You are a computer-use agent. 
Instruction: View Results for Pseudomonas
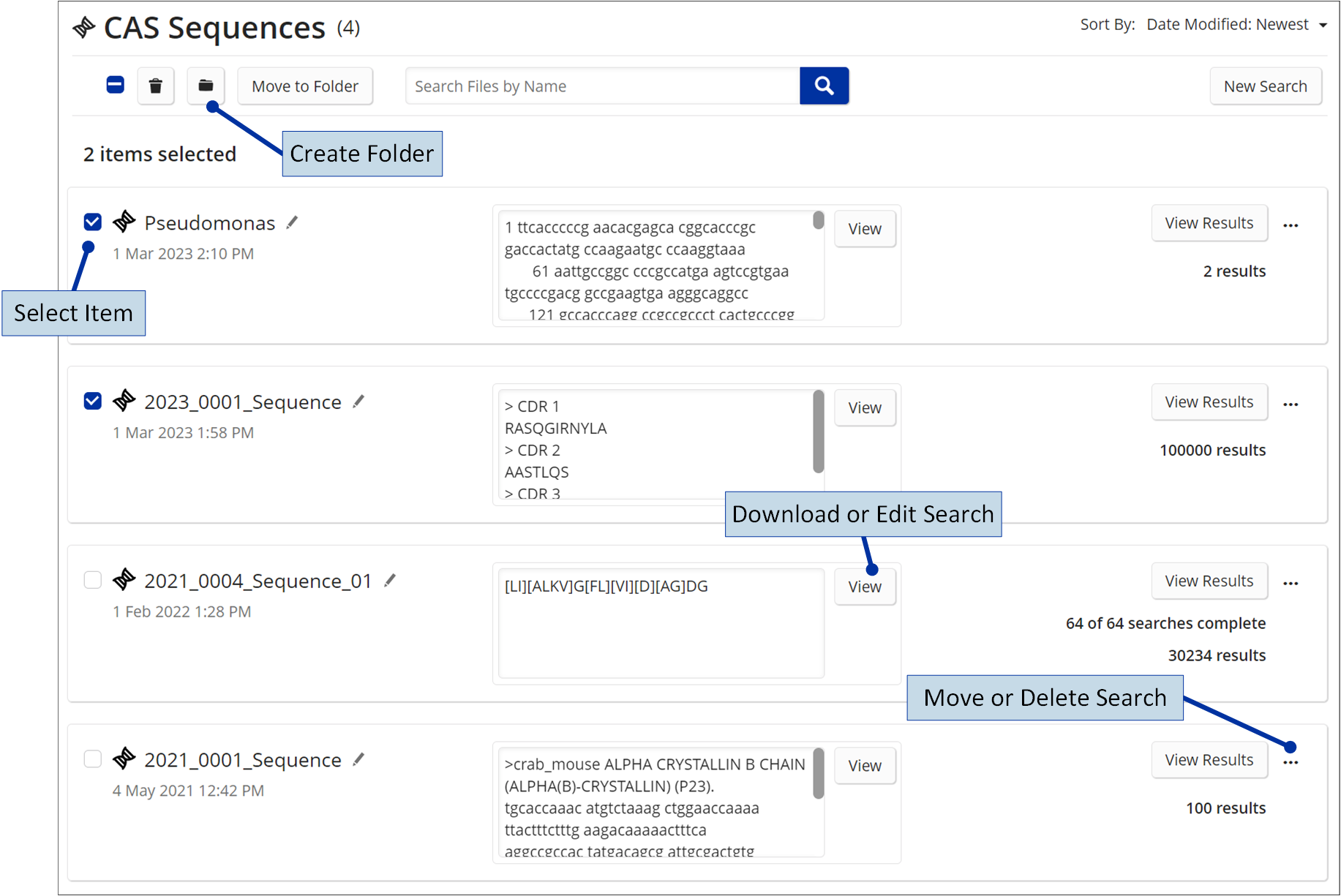pyautogui.click(x=1209, y=223)
